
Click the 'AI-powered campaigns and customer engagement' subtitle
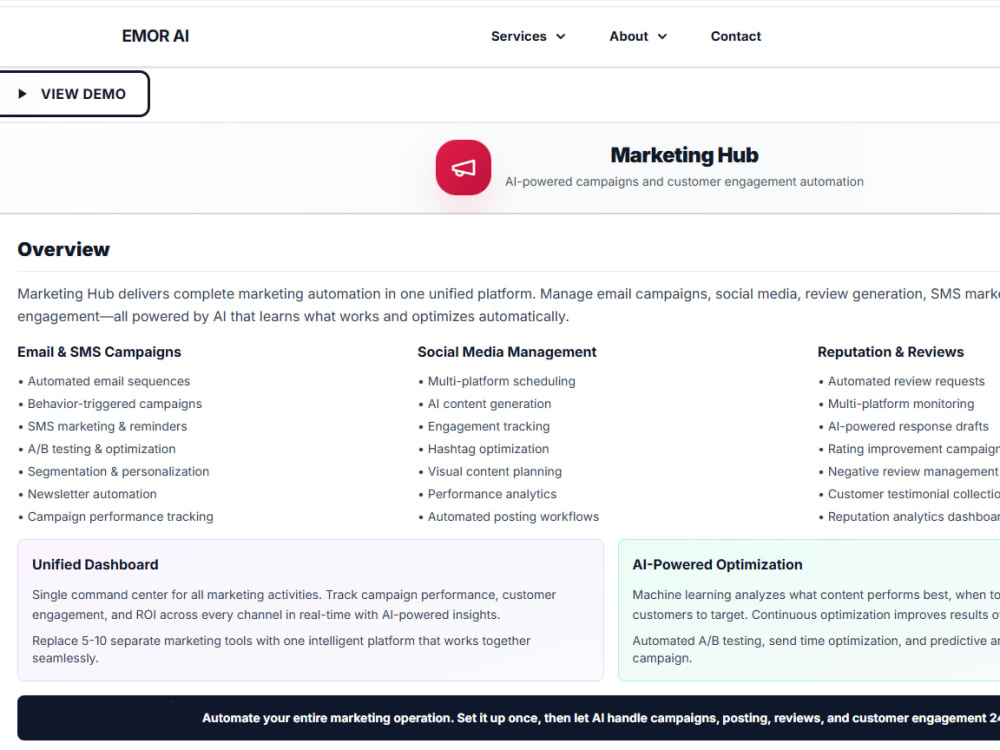[684, 182]
